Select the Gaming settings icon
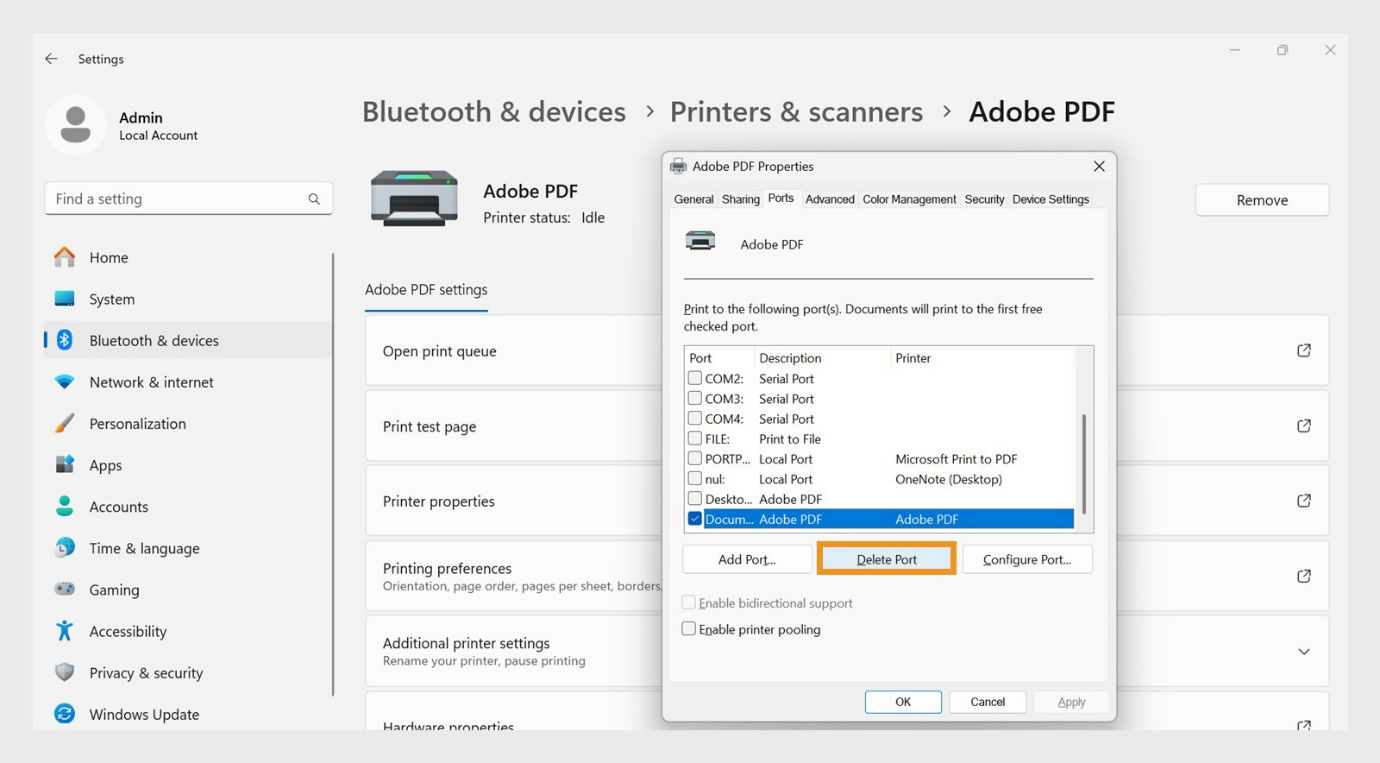Viewport: 1380px width, 763px height. click(x=62, y=589)
